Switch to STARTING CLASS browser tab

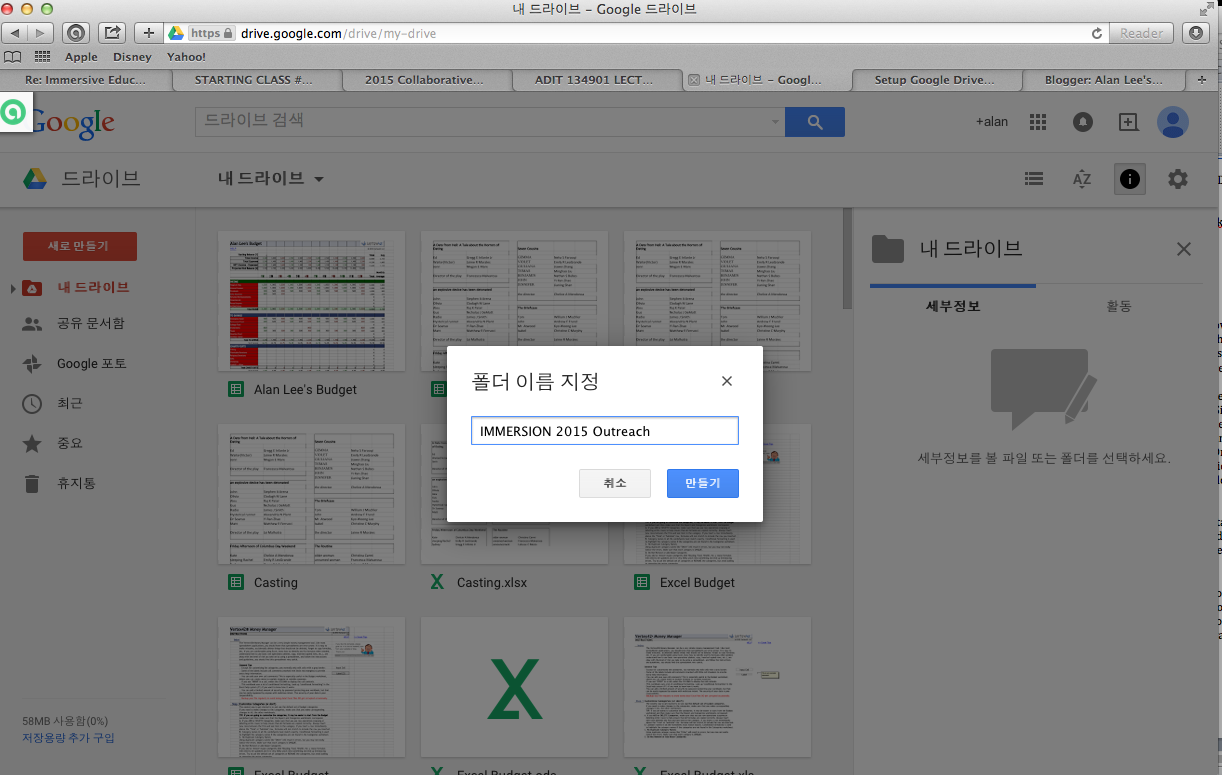pyautogui.click(x=256, y=80)
